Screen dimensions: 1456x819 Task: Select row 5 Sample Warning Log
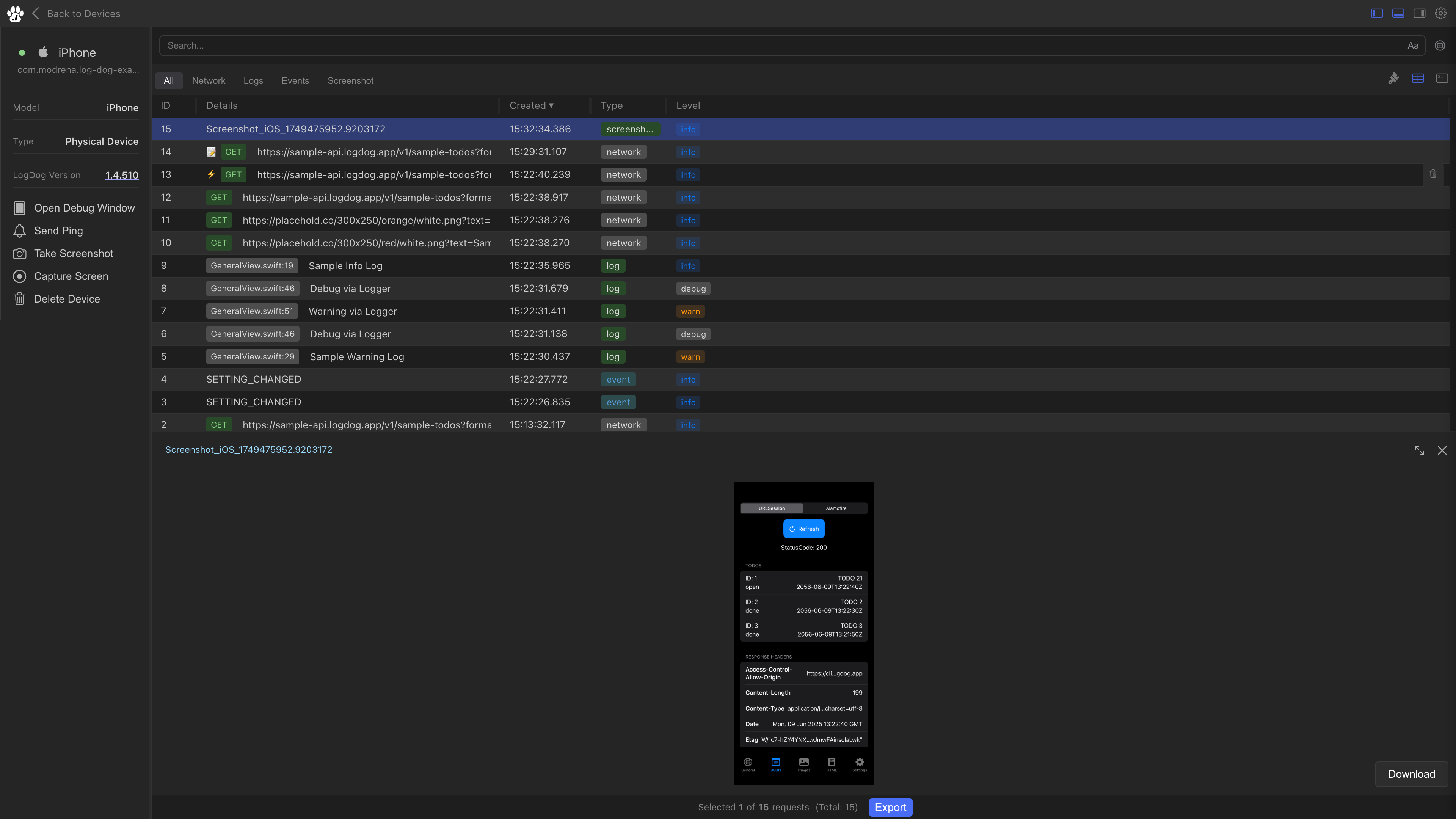800,357
